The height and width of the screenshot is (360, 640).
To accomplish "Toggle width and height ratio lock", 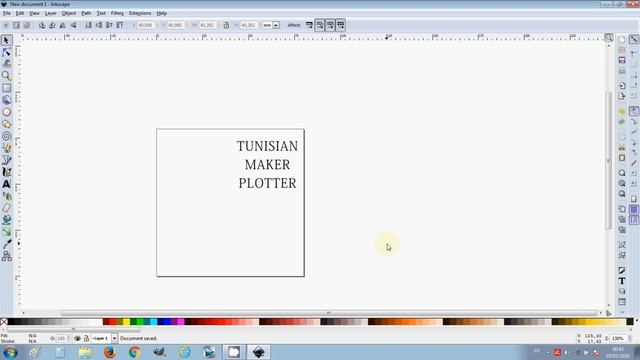I will click(226, 25).
